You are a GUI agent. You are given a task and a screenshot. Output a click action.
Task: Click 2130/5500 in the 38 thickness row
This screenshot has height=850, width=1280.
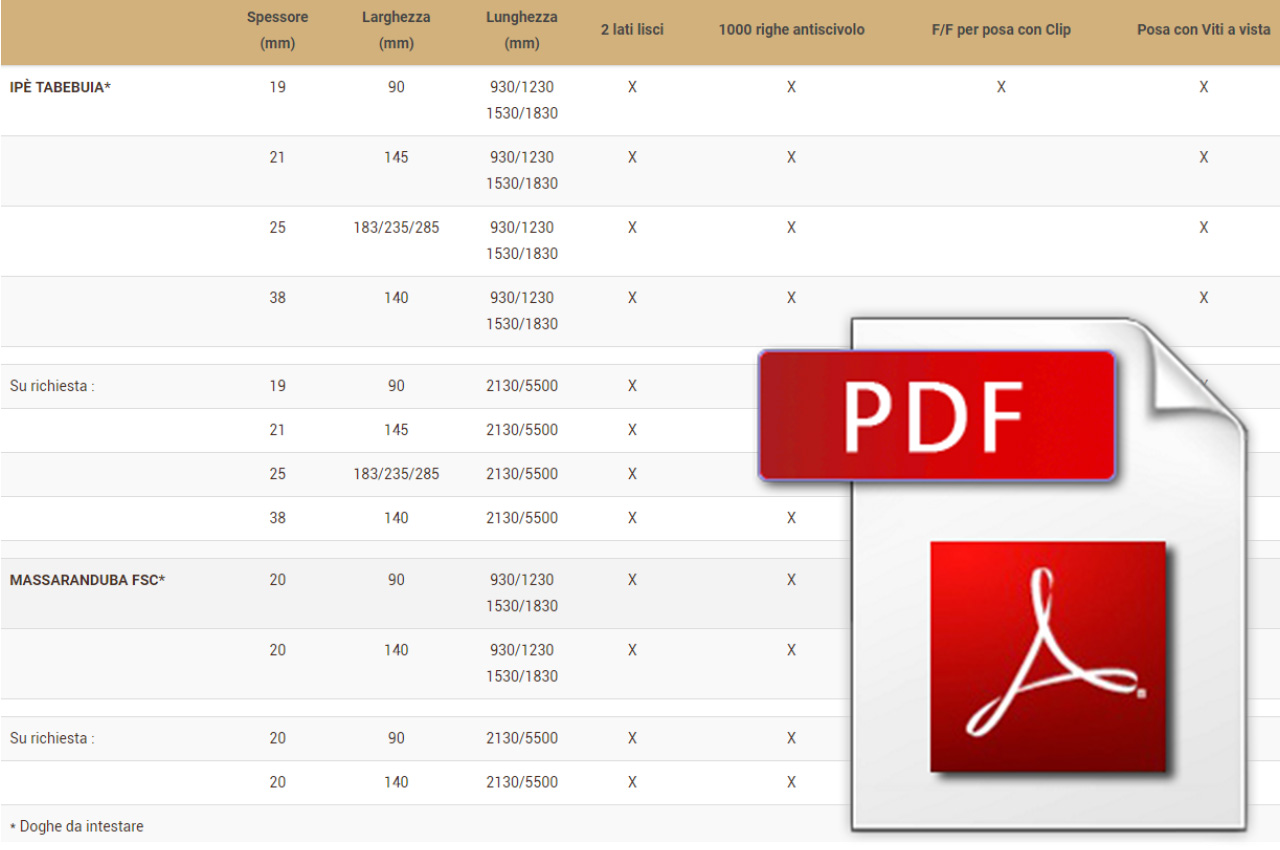pyautogui.click(x=522, y=518)
